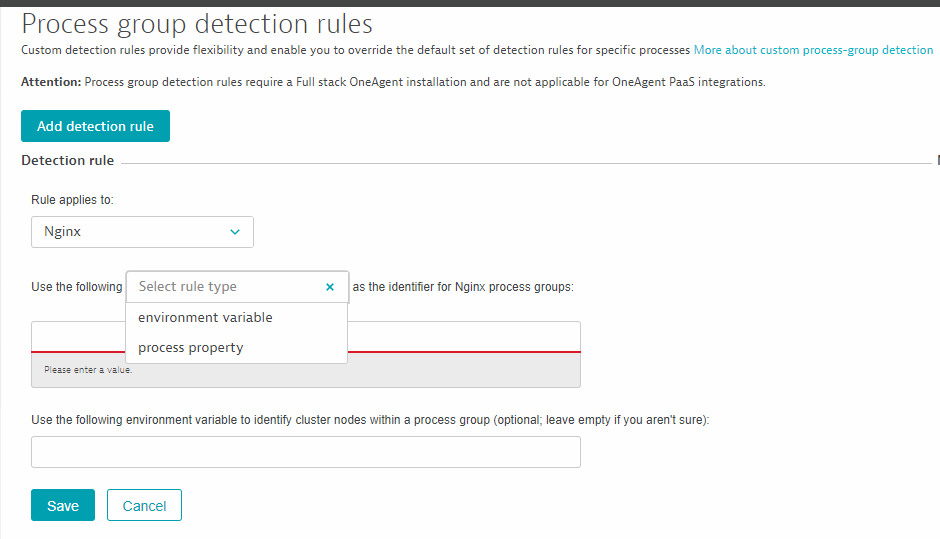Click the Please enter a value message

(88, 370)
